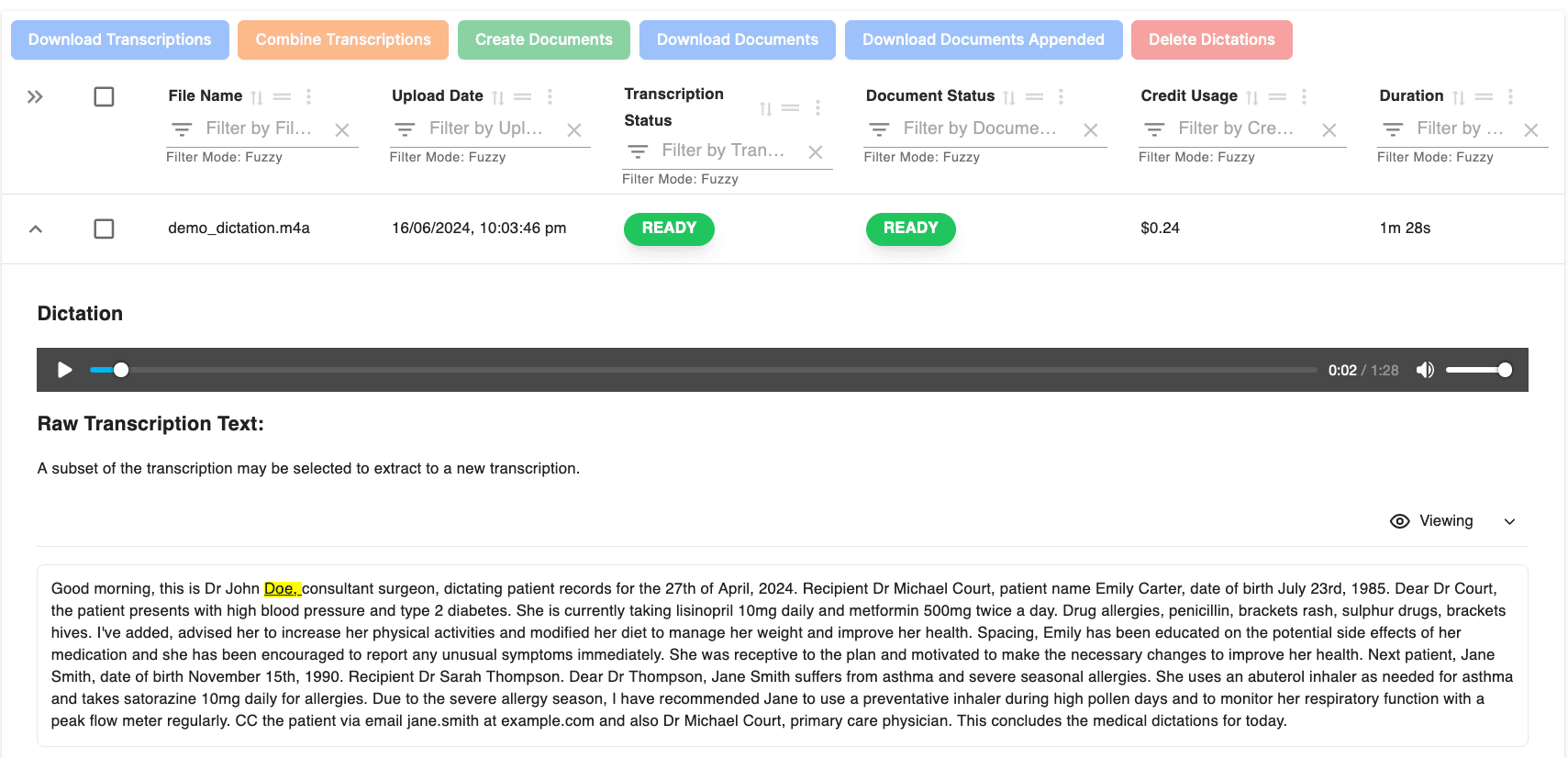Click the Filter by Upload Date field

point(486,128)
